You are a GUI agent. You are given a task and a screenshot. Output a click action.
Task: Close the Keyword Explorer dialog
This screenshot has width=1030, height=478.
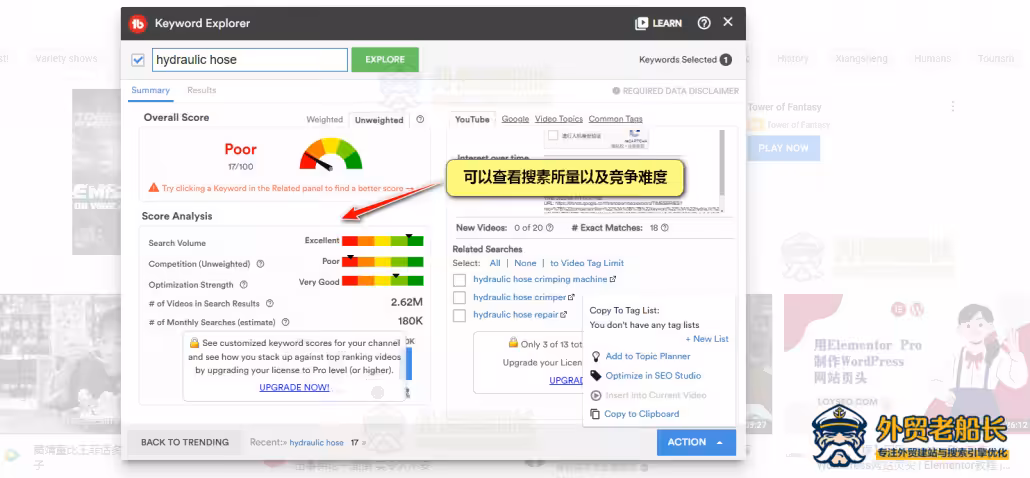click(x=728, y=22)
